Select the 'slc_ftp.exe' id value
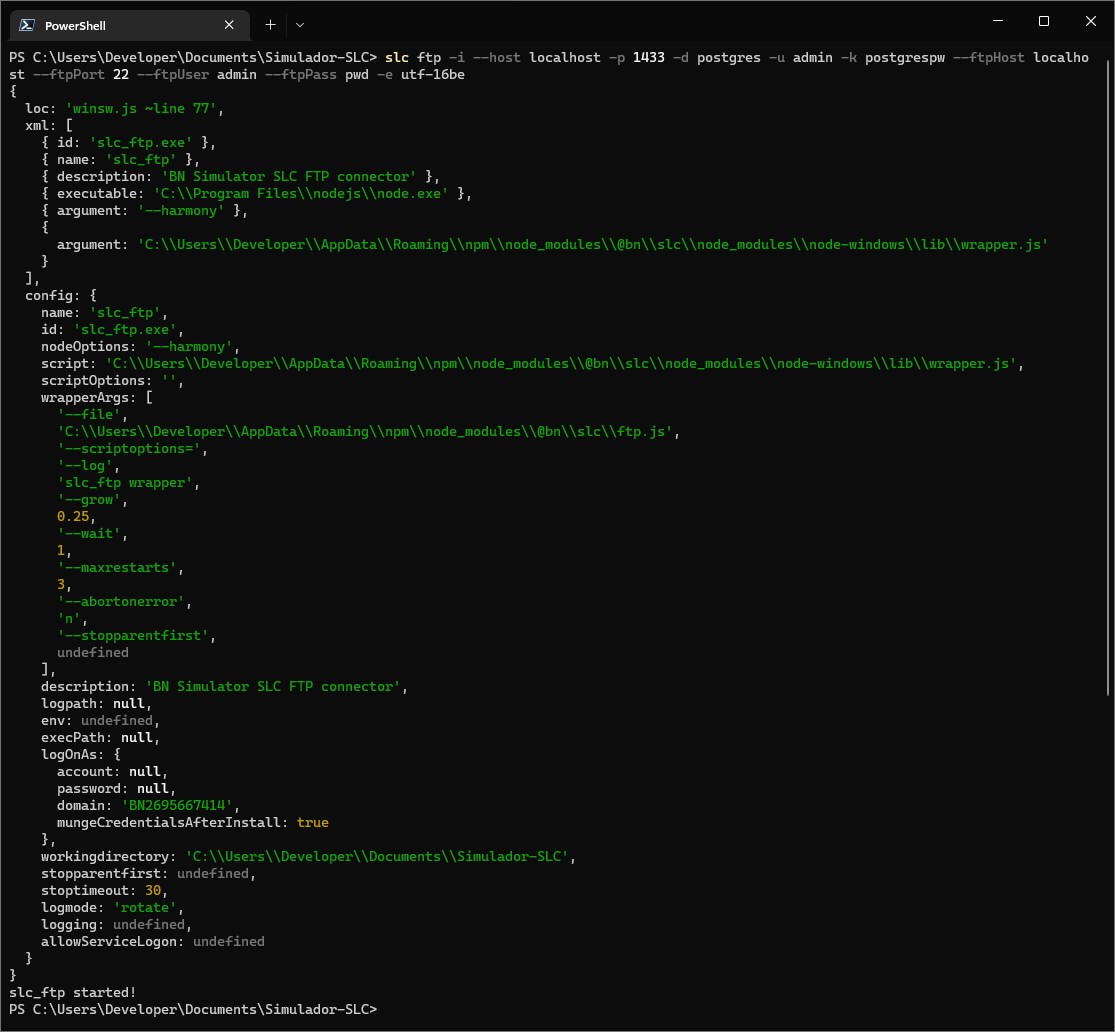The height and width of the screenshot is (1032, 1115). pos(139,142)
